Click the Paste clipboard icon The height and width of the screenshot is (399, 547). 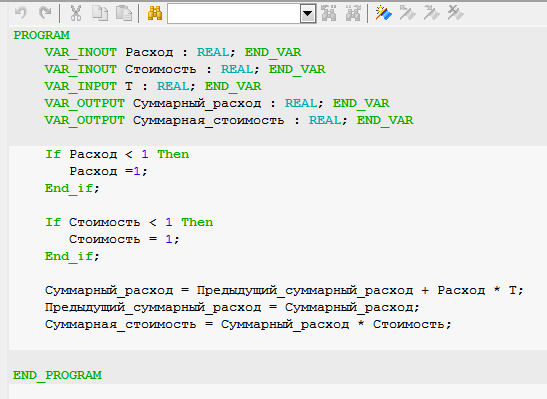(123, 13)
